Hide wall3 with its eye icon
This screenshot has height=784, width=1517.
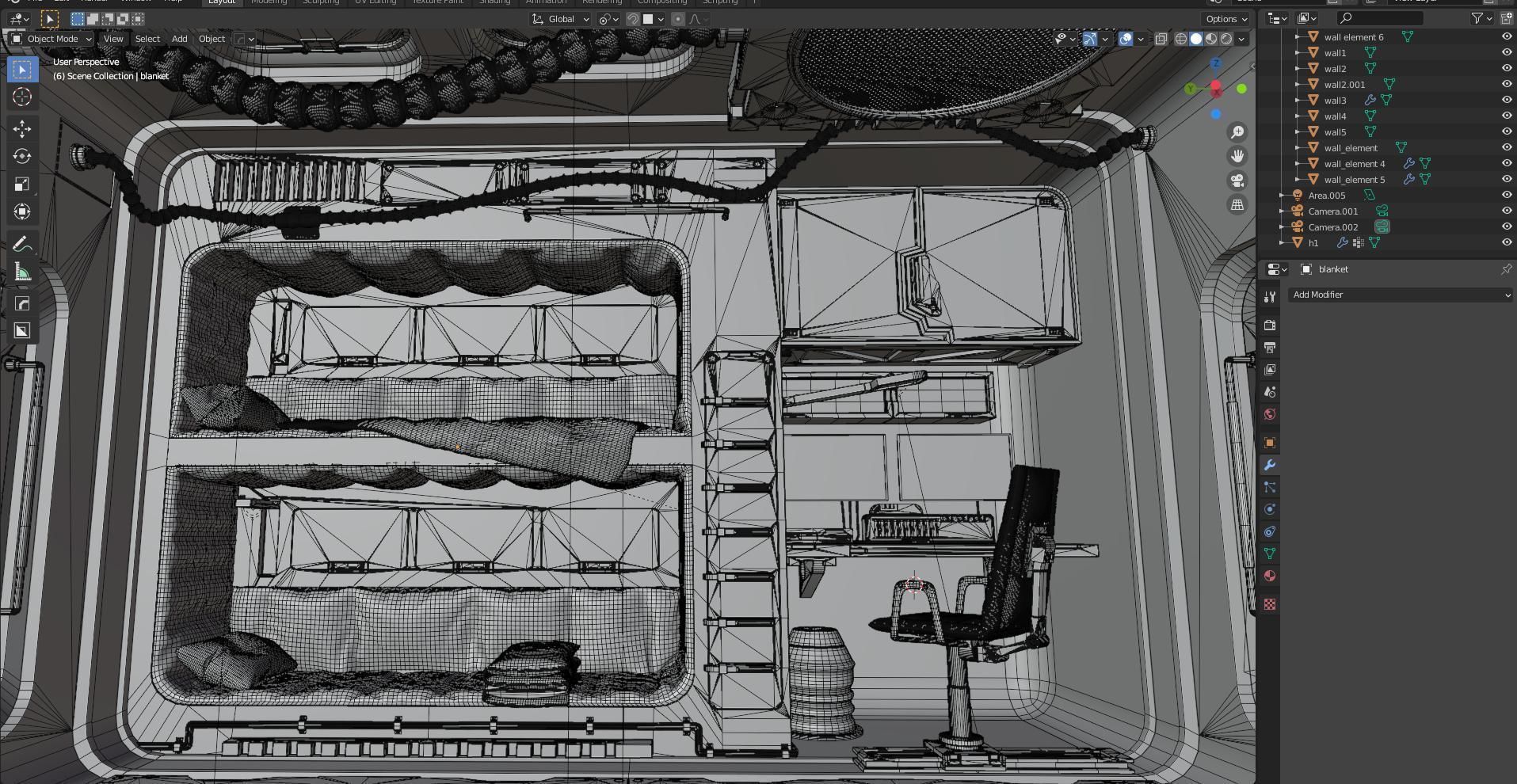[x=1507, y=100]
